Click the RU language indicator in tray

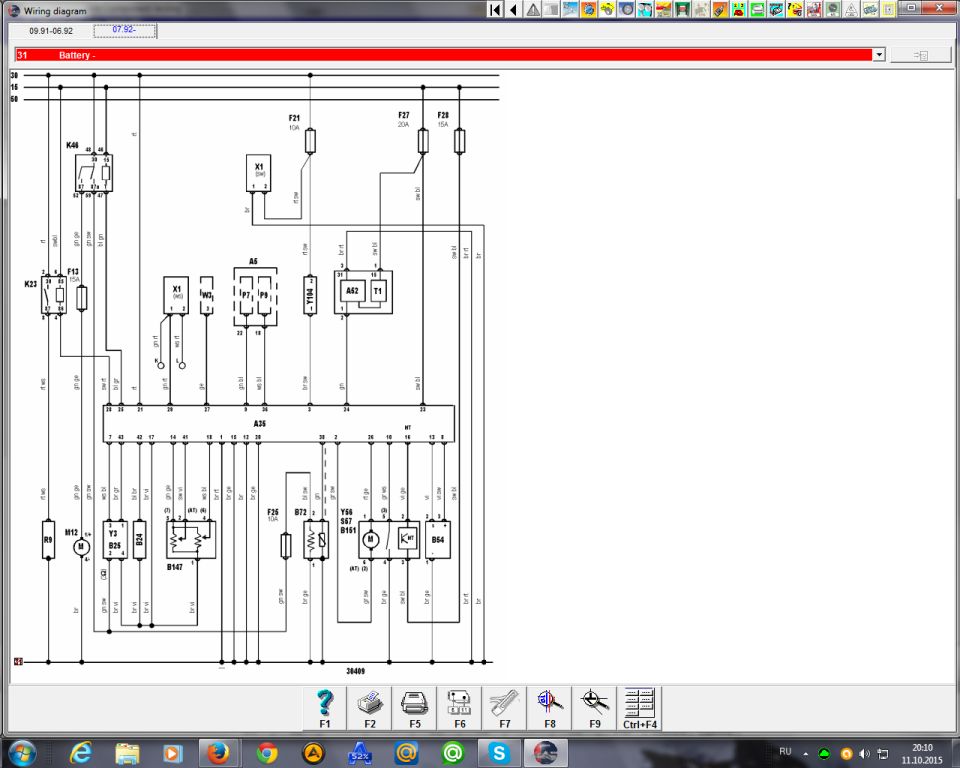[786, 751]
